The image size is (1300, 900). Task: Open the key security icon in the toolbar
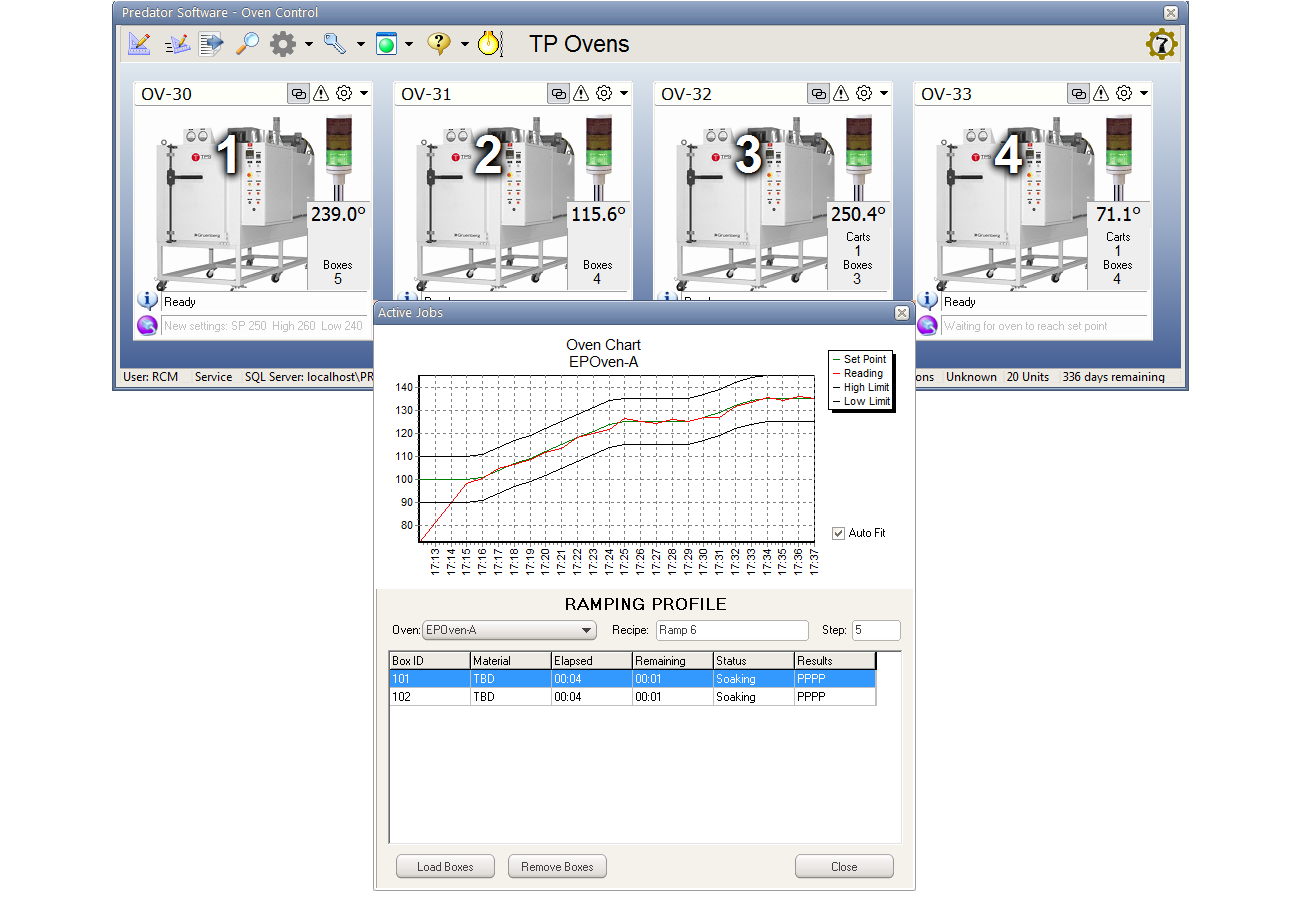333,44
